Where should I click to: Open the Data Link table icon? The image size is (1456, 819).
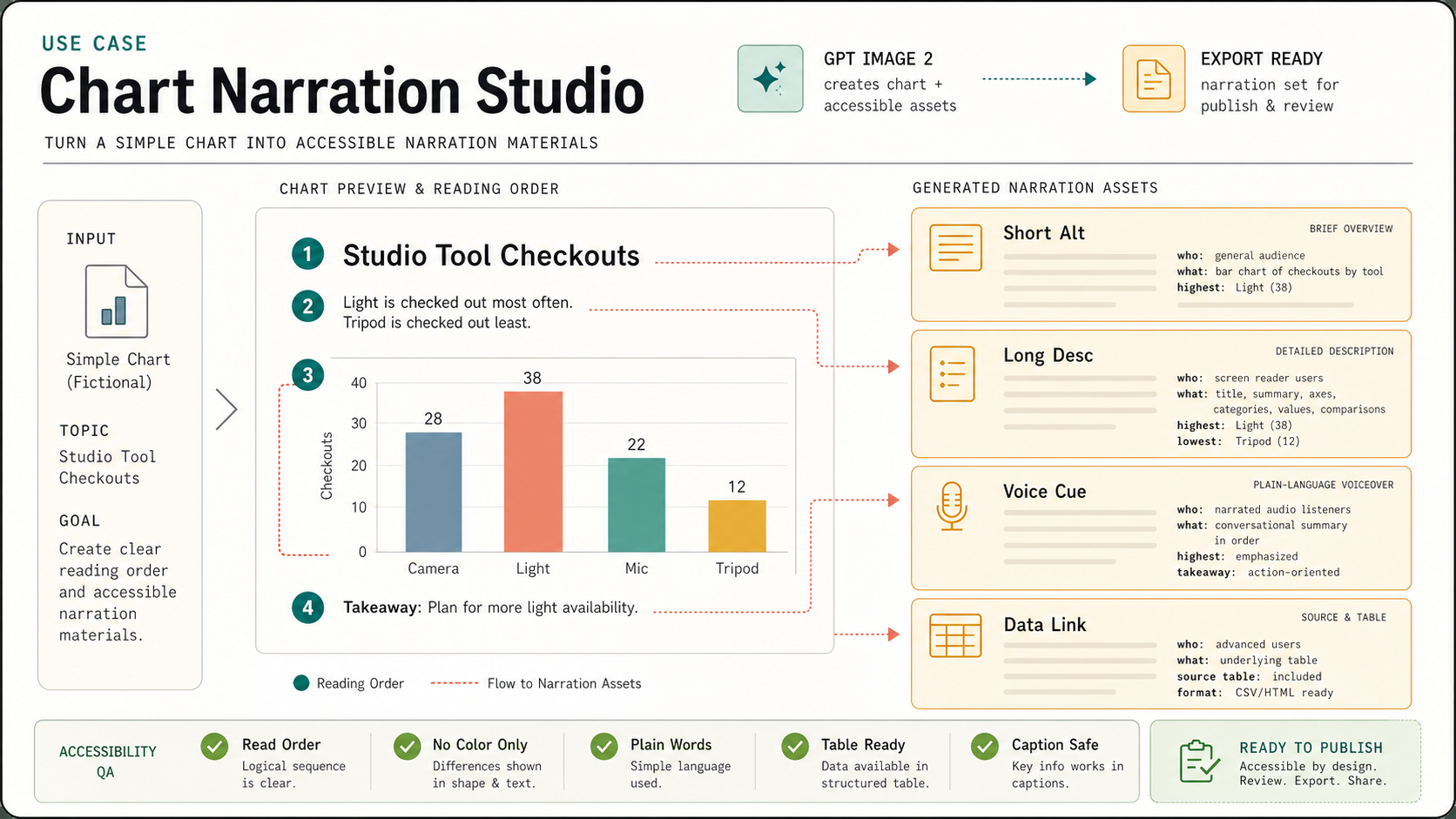955,635
